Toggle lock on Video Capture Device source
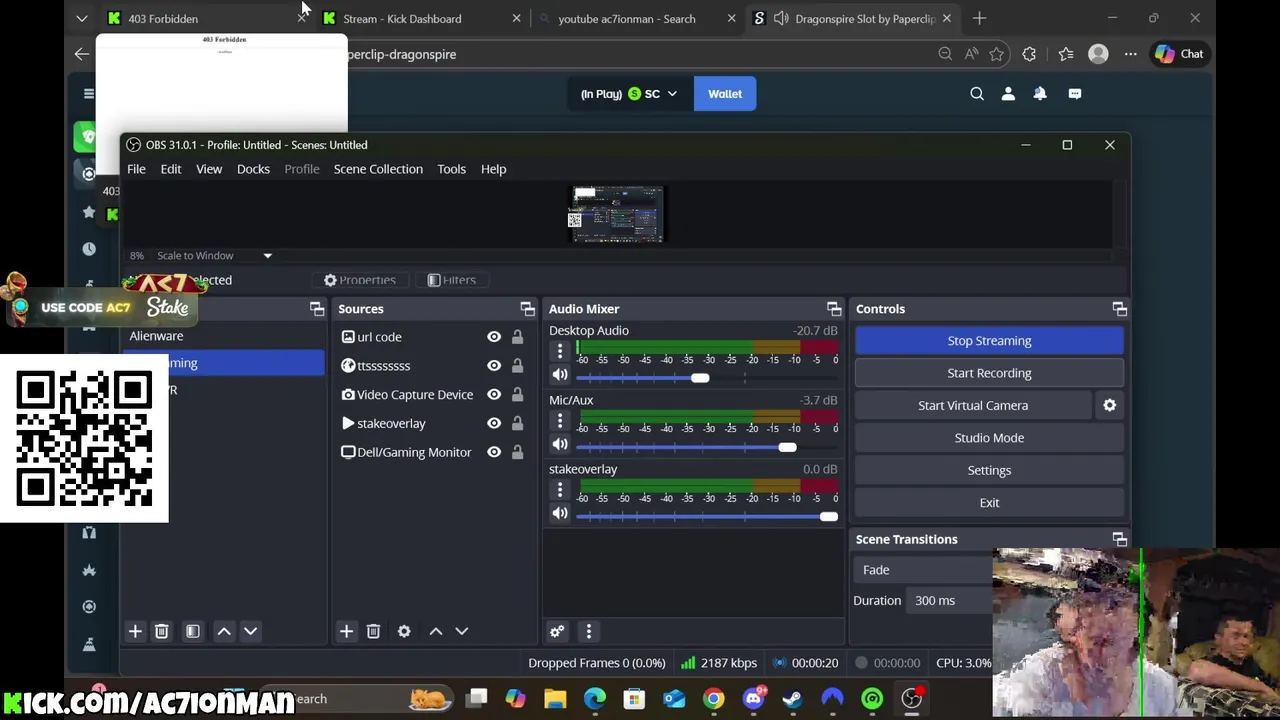The height and width of the screenshot is (720, 1280). pyautogui.click(x=517, y=395)
